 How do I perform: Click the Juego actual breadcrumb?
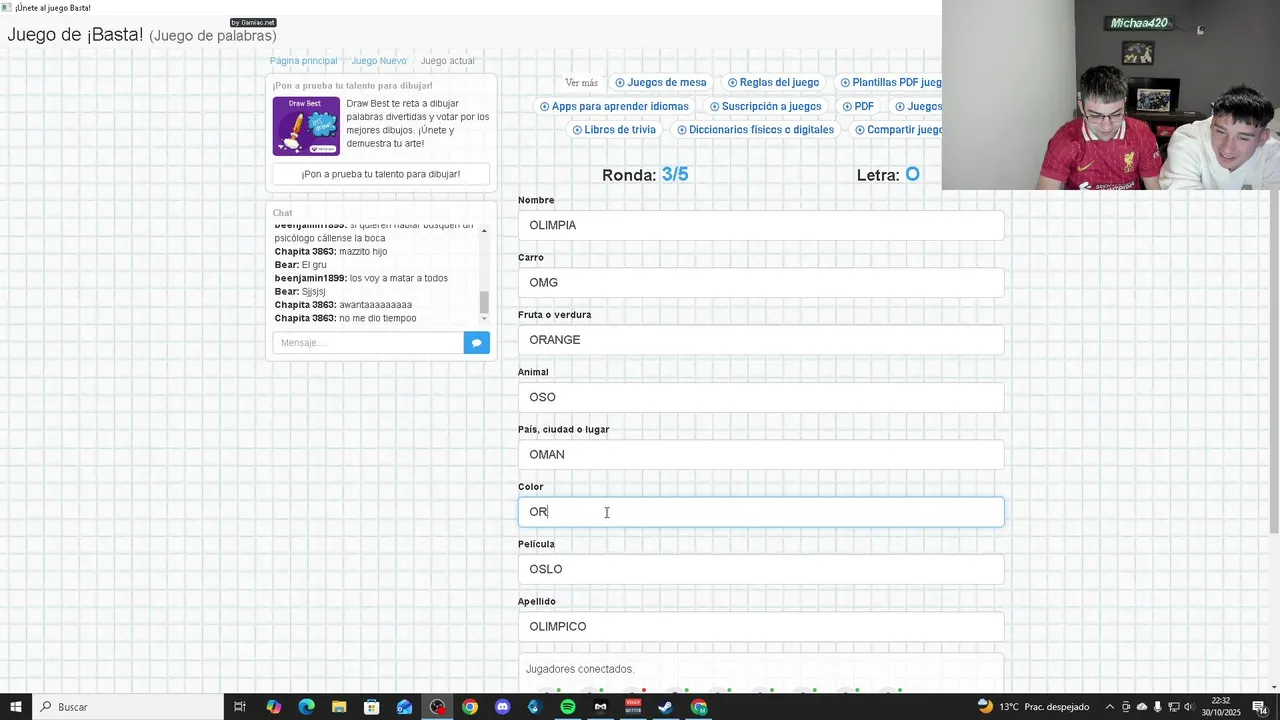[447, 61]
